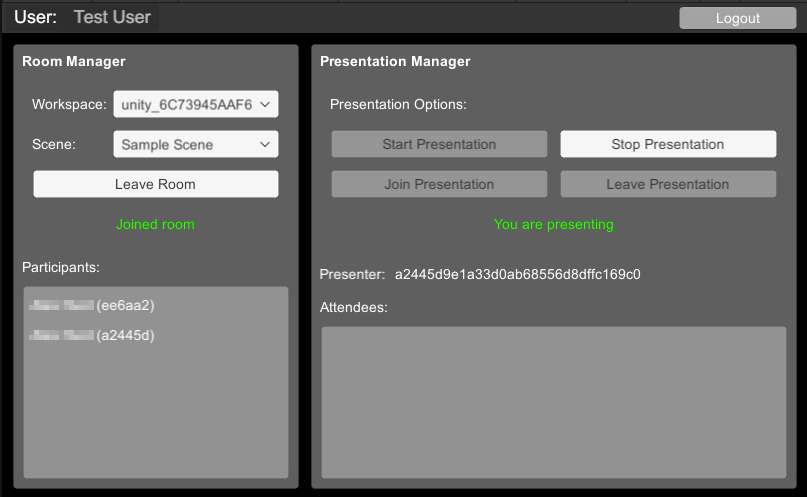Image resolution: width=807 pixels, height=497 pixels.
Task: Click the Test User name field
Action: [x=112, y=17]
